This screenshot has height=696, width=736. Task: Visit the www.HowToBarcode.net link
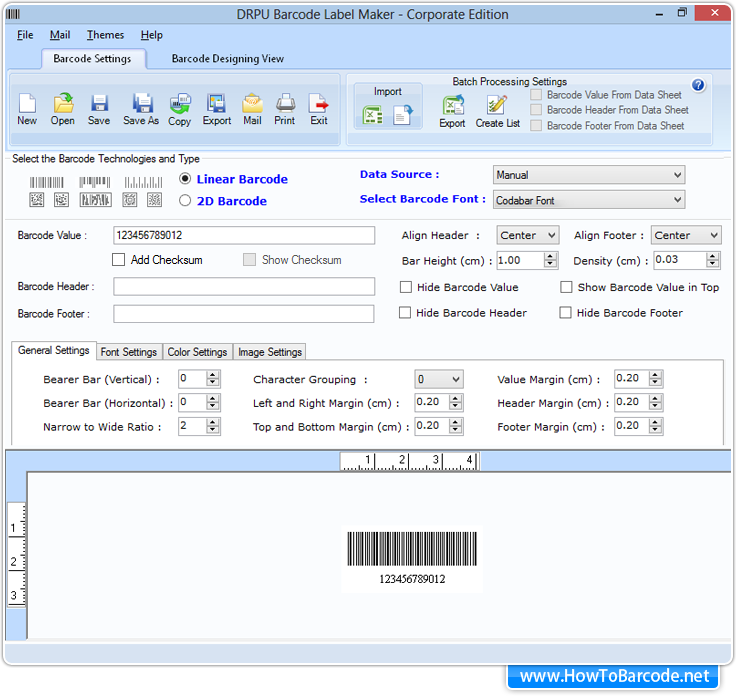pyautogui.click(x=614, y=677)
